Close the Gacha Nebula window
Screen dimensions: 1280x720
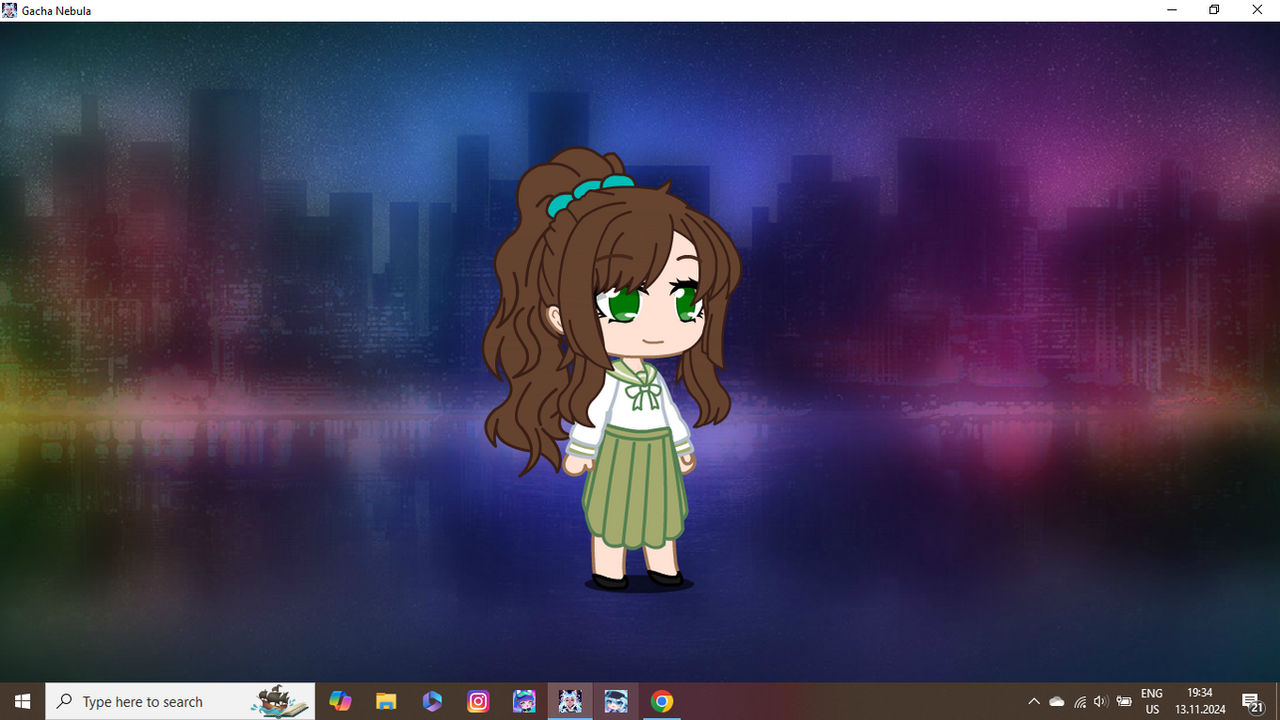(x=1258, y=10)
